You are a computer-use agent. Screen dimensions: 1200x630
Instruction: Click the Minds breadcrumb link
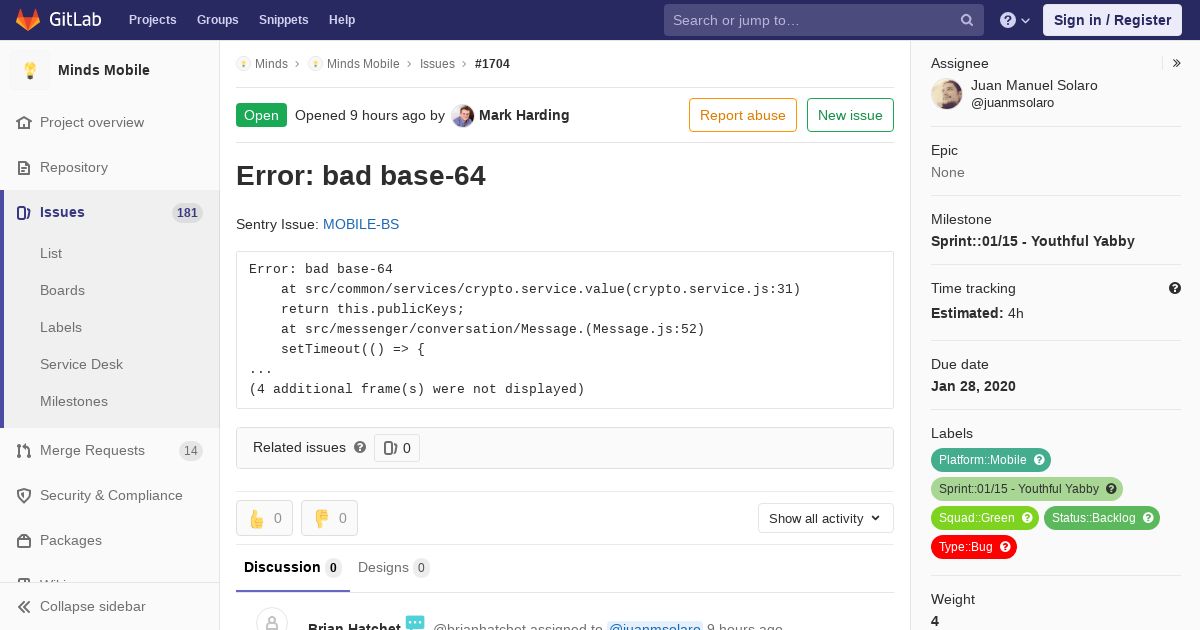[x=271, y=64]
